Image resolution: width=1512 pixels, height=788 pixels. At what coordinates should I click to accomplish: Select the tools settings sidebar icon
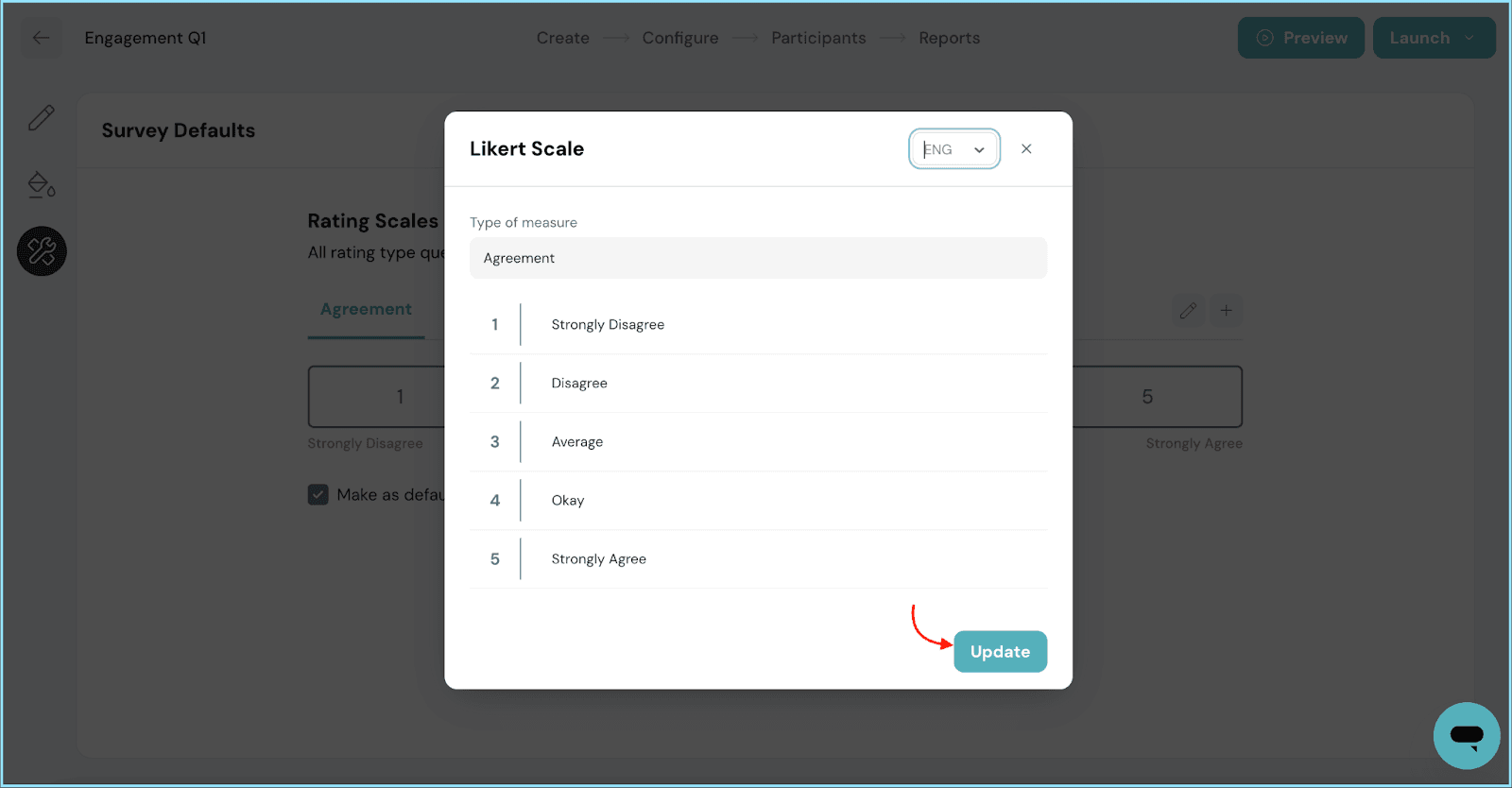(42, 251)
